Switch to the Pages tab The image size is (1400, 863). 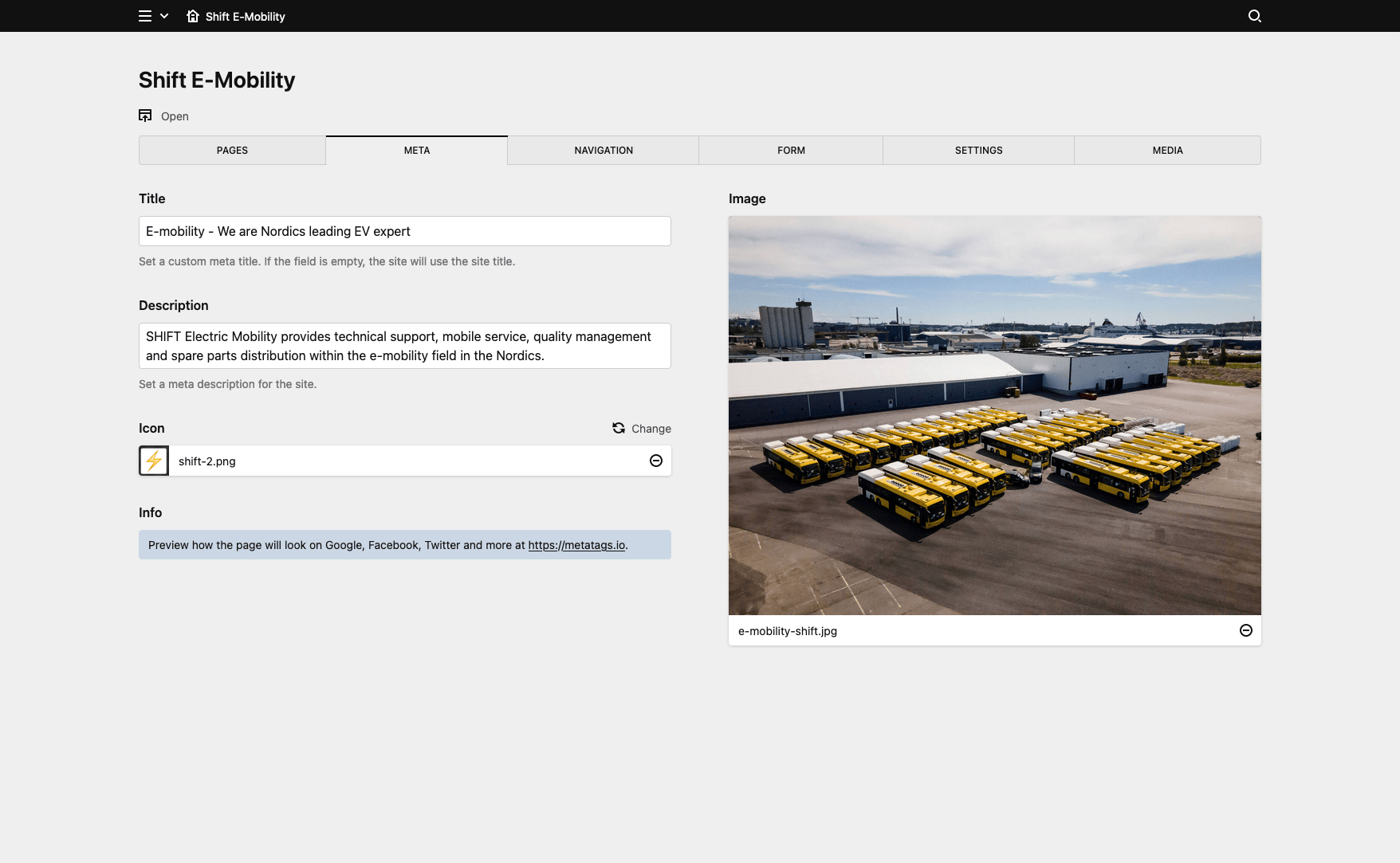(232, 150)
